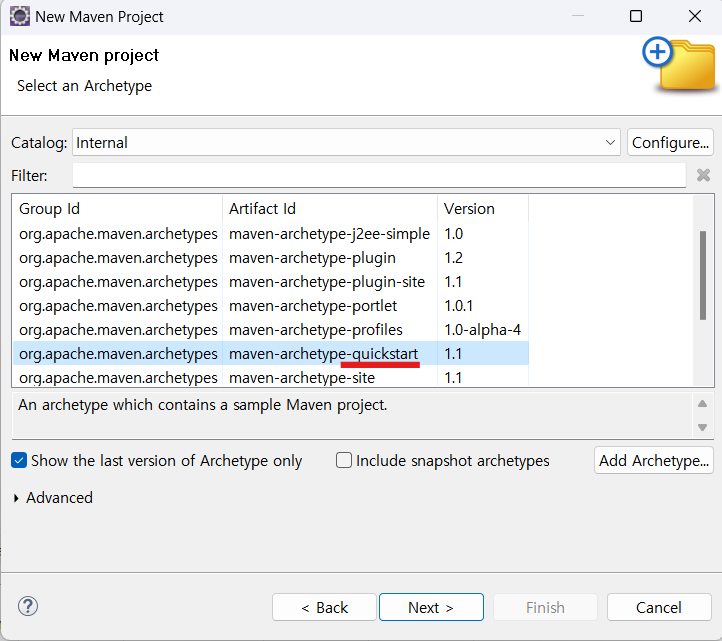722x641 pixels.
Task: Proceed with the Next > button
Action: [431, 607]
